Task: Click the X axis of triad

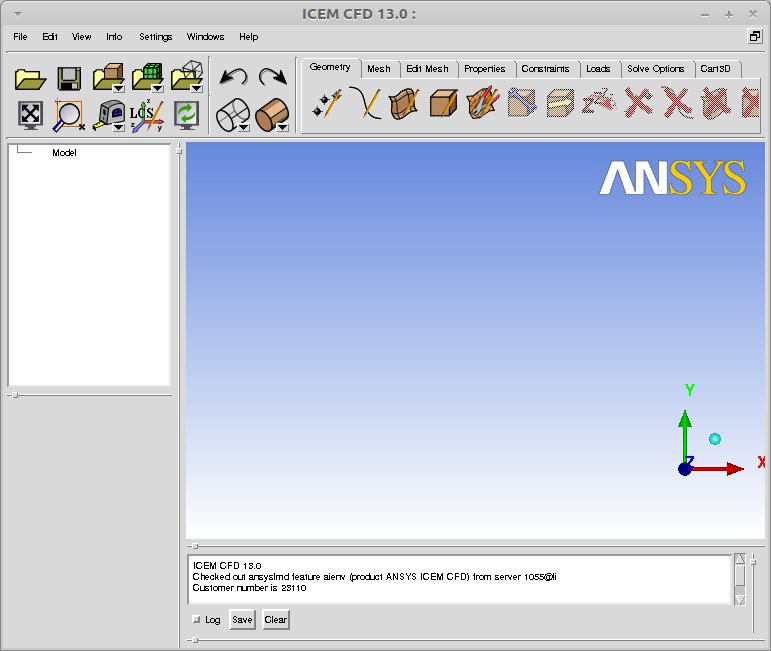Action: click(x=718, y=469)
